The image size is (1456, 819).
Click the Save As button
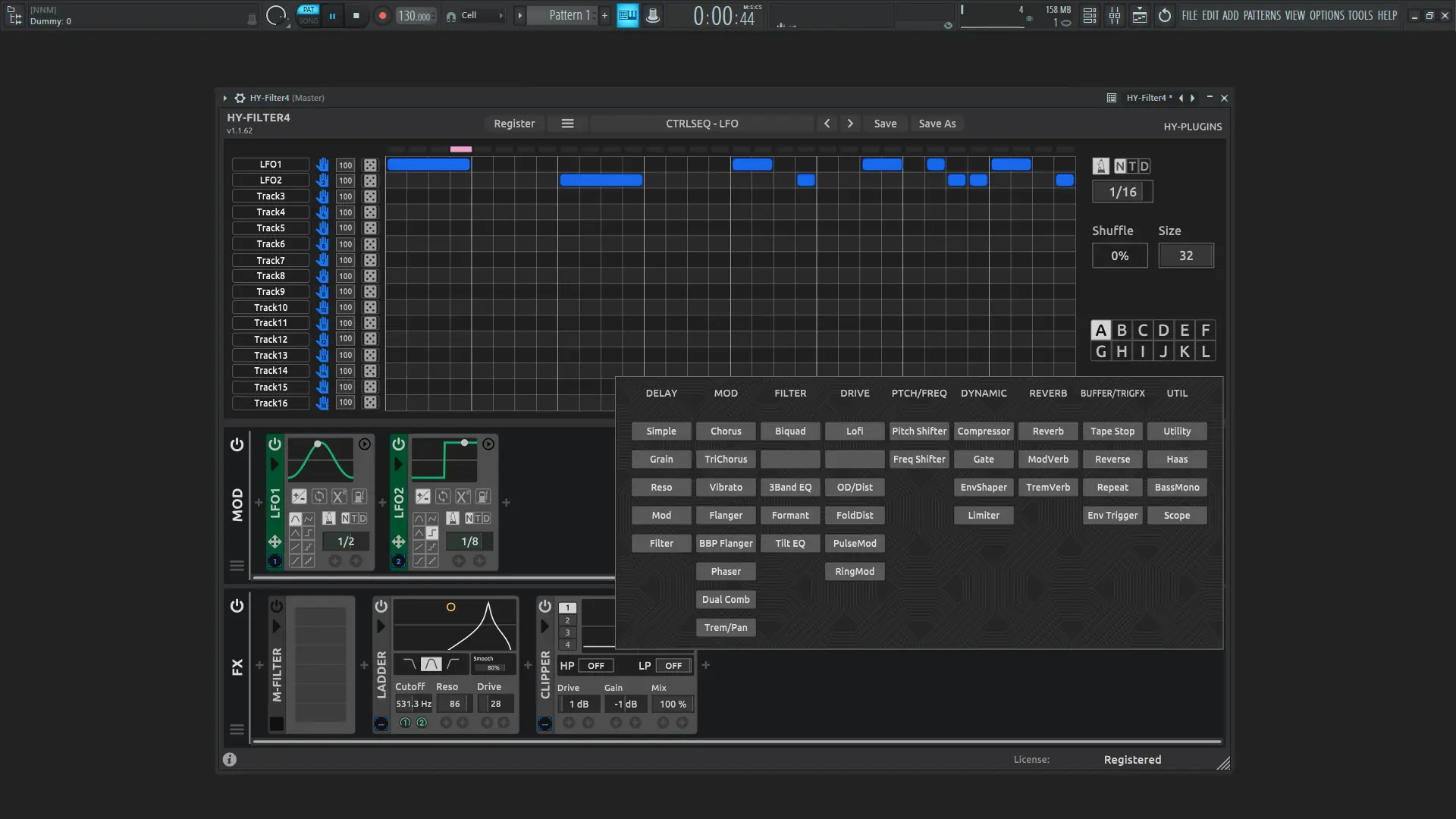(937, 124)
